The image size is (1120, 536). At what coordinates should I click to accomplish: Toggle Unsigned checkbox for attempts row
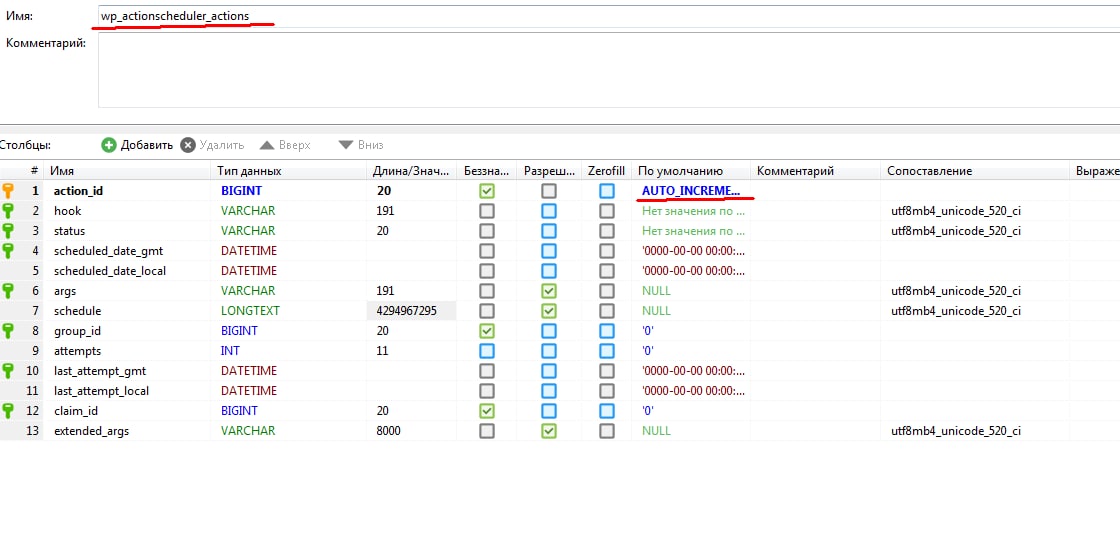(x=486, y=351)
